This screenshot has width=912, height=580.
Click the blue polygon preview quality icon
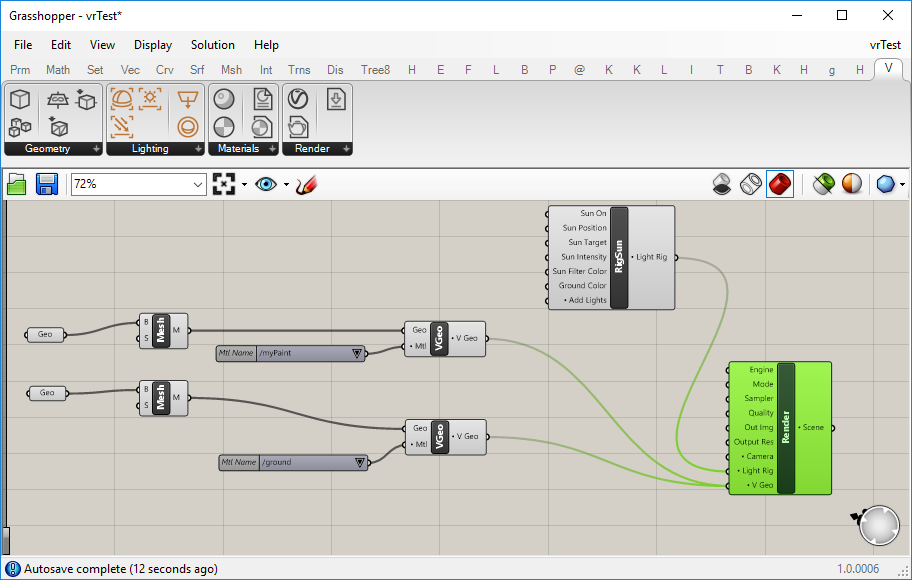[885, 184]
